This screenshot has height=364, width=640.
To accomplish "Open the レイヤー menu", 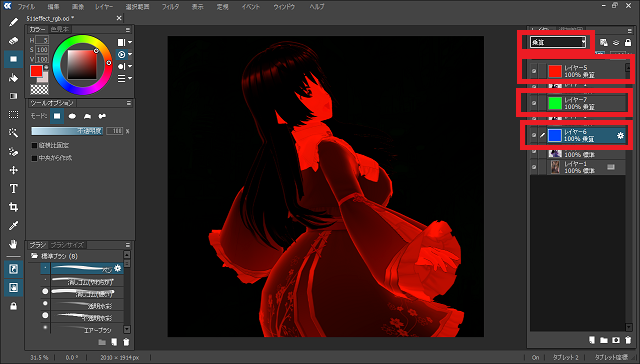I will (x=104, y=7).
